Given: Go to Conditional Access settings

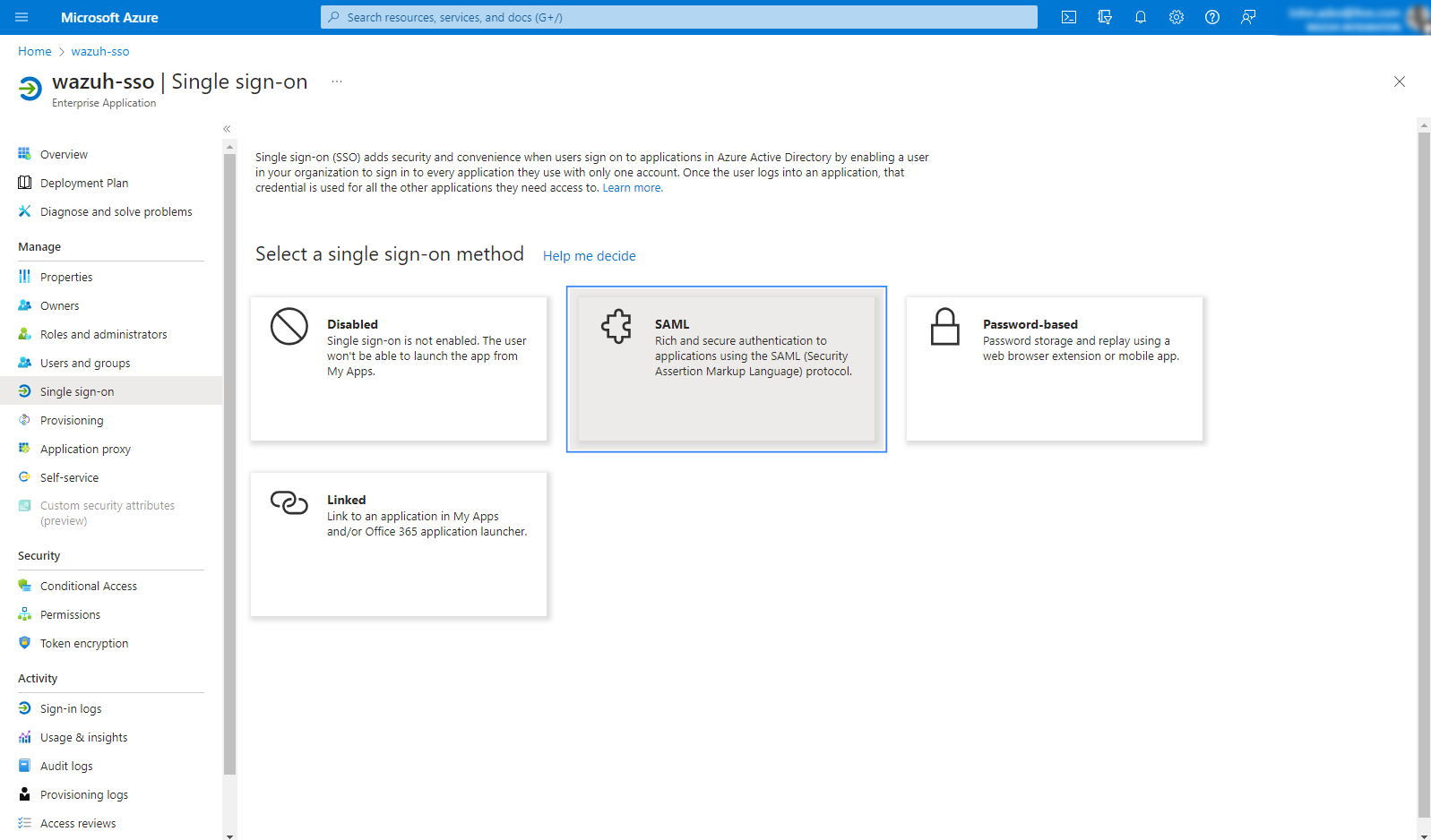Looking at the screenshot, I should tap(88, 586).
